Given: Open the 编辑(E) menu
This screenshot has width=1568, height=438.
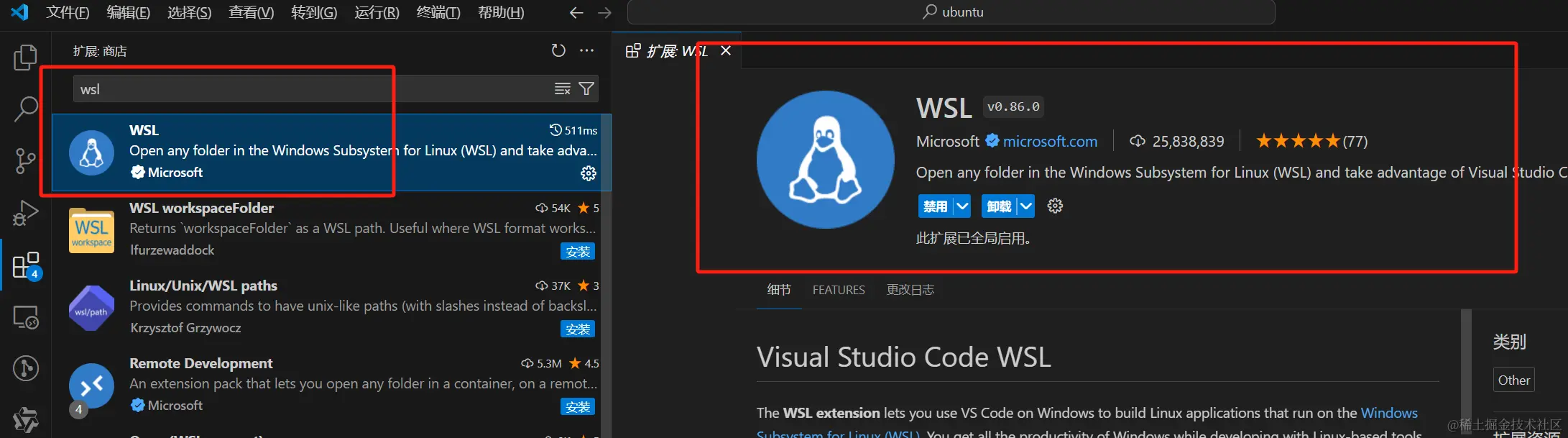Looking at the screenshot, I should click(x=129, y=12).
